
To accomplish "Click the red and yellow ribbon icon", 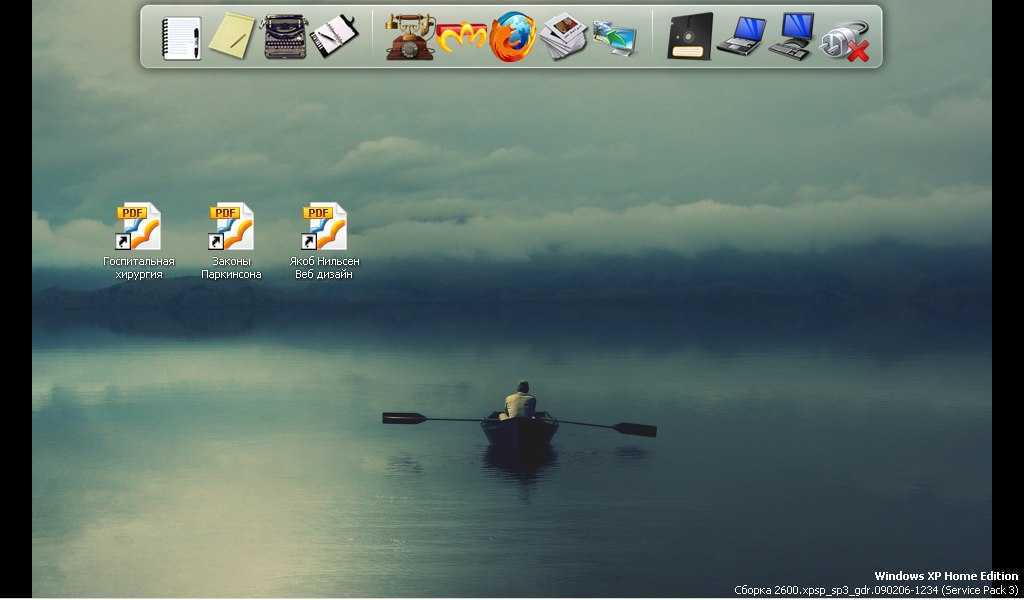I will pyautogui.click(x=461, y=38).
